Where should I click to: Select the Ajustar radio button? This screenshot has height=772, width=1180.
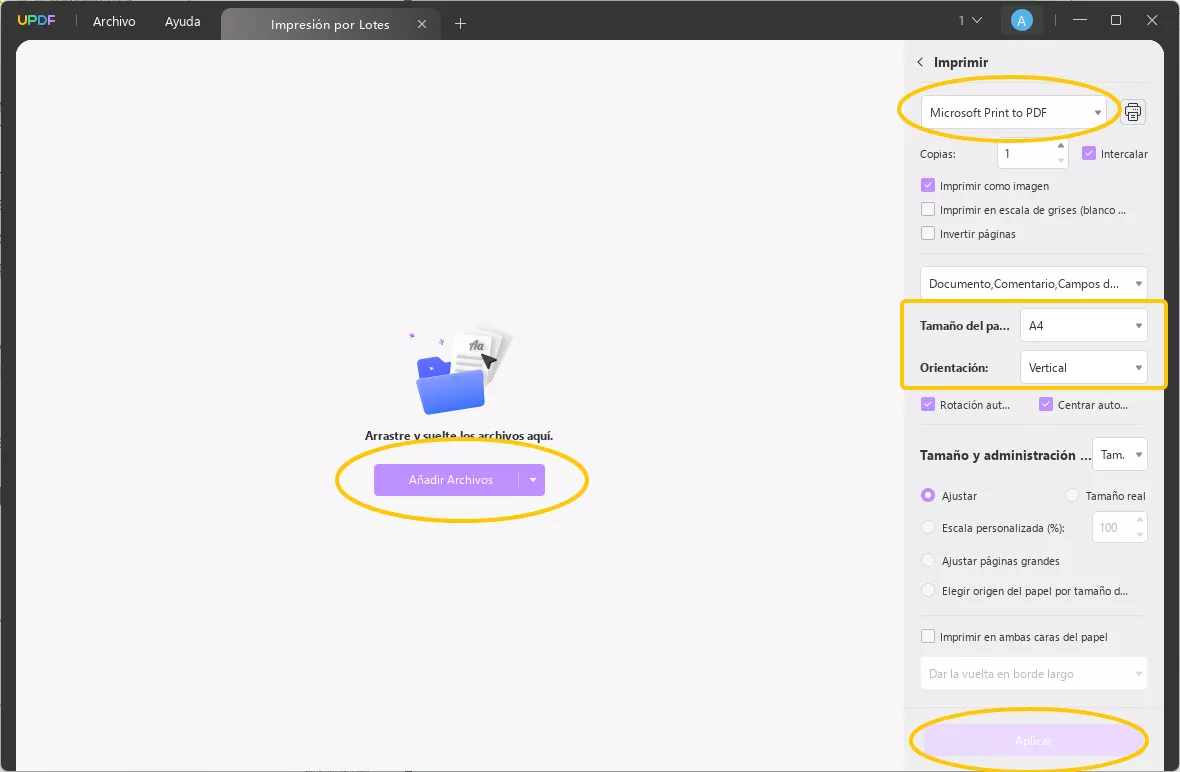coord(928,495)
